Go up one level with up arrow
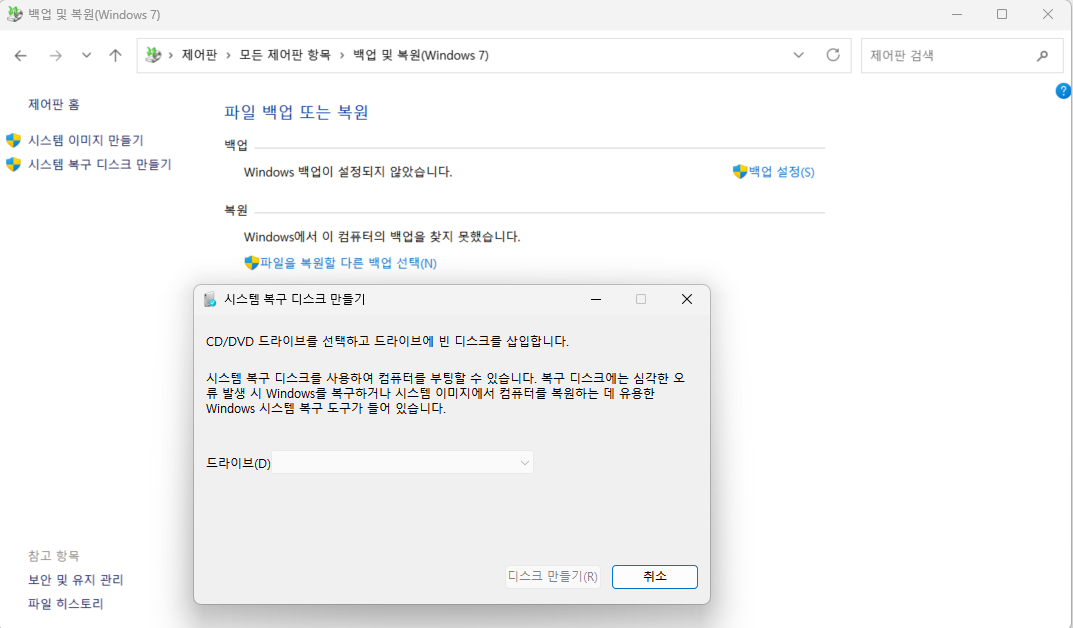This screenshot has height=628, width=1073. coord(115,55)
